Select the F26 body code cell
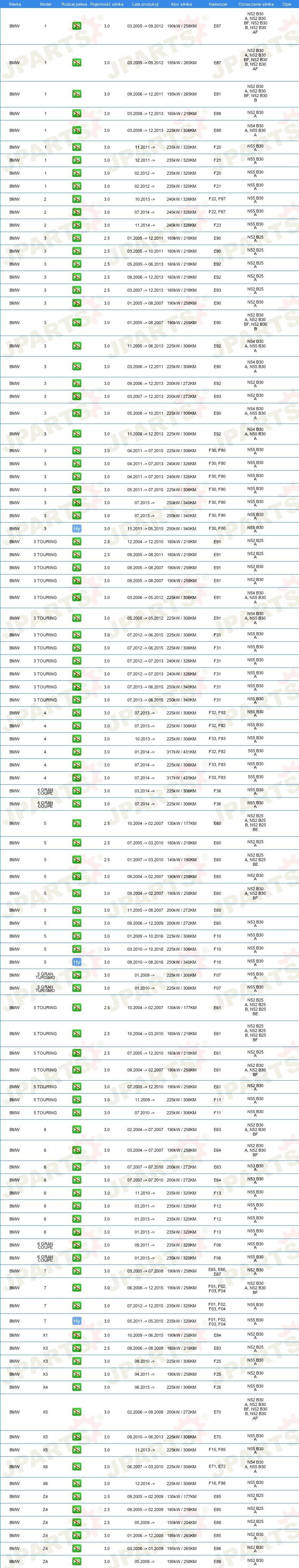Image resolution: width=299 pixels, height=1568 pixels. [x=218, y=1387]
